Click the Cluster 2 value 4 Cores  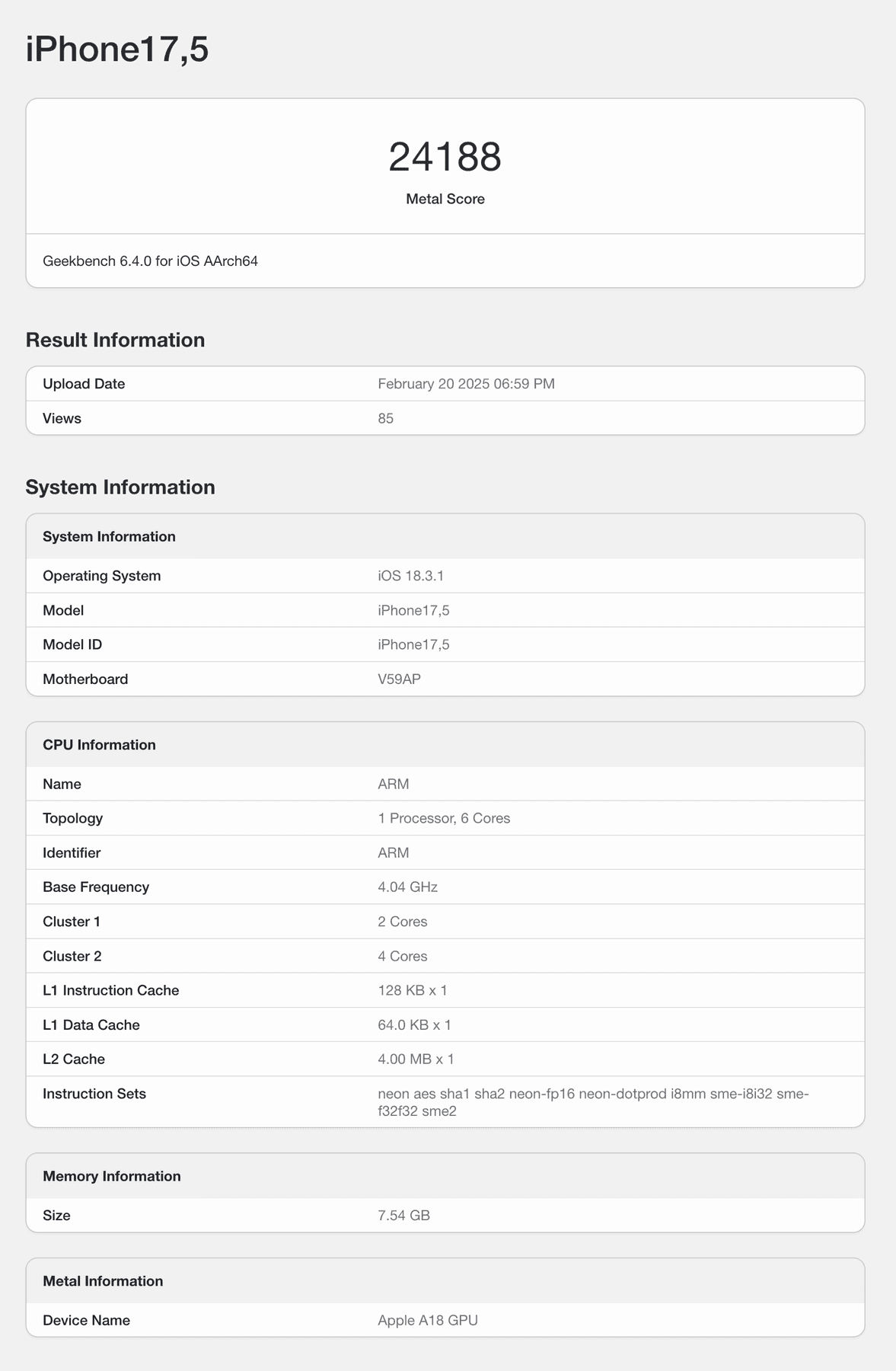(x=402, y=956)
